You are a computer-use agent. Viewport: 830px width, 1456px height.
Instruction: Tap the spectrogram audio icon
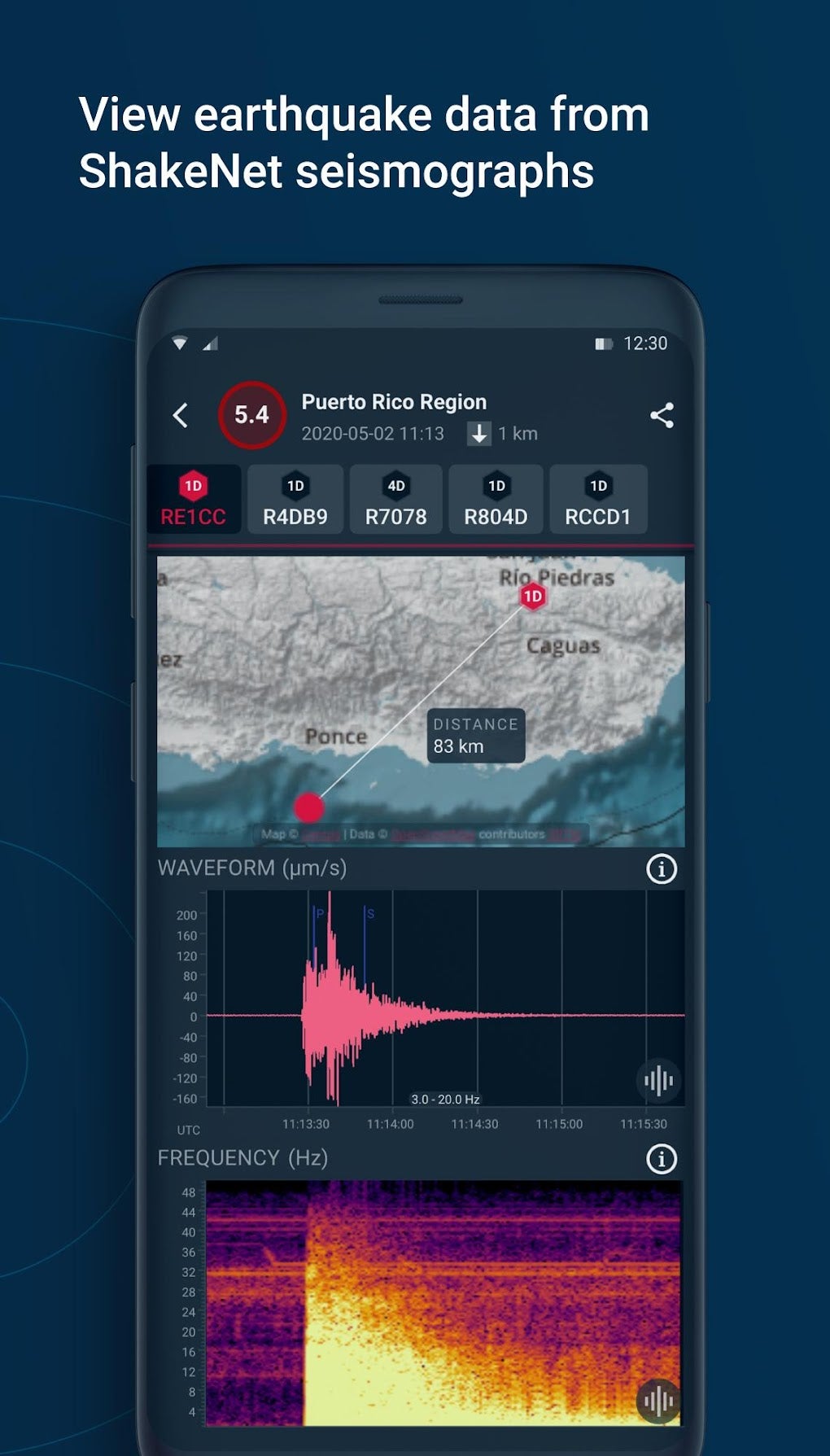tap(658, 1401)
